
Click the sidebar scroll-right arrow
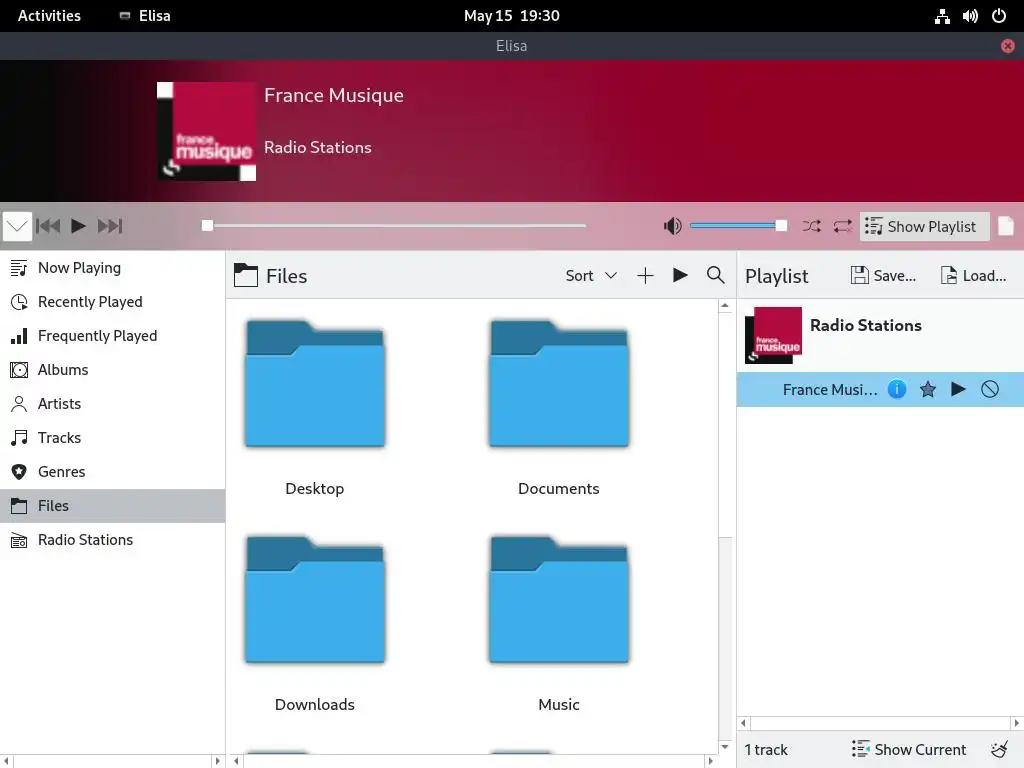217,761
